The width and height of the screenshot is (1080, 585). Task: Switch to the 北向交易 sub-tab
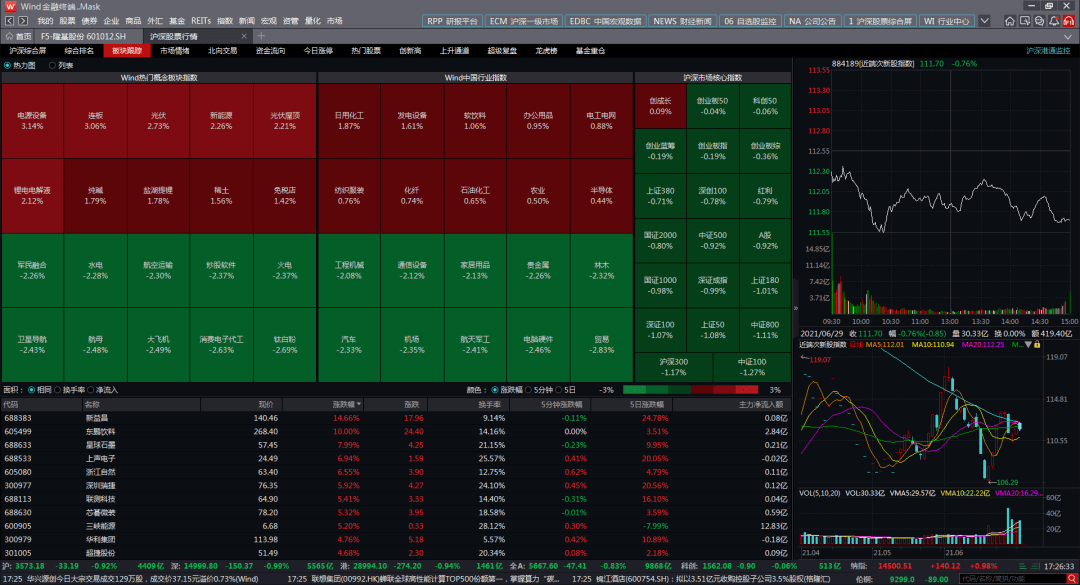point(222,51)
